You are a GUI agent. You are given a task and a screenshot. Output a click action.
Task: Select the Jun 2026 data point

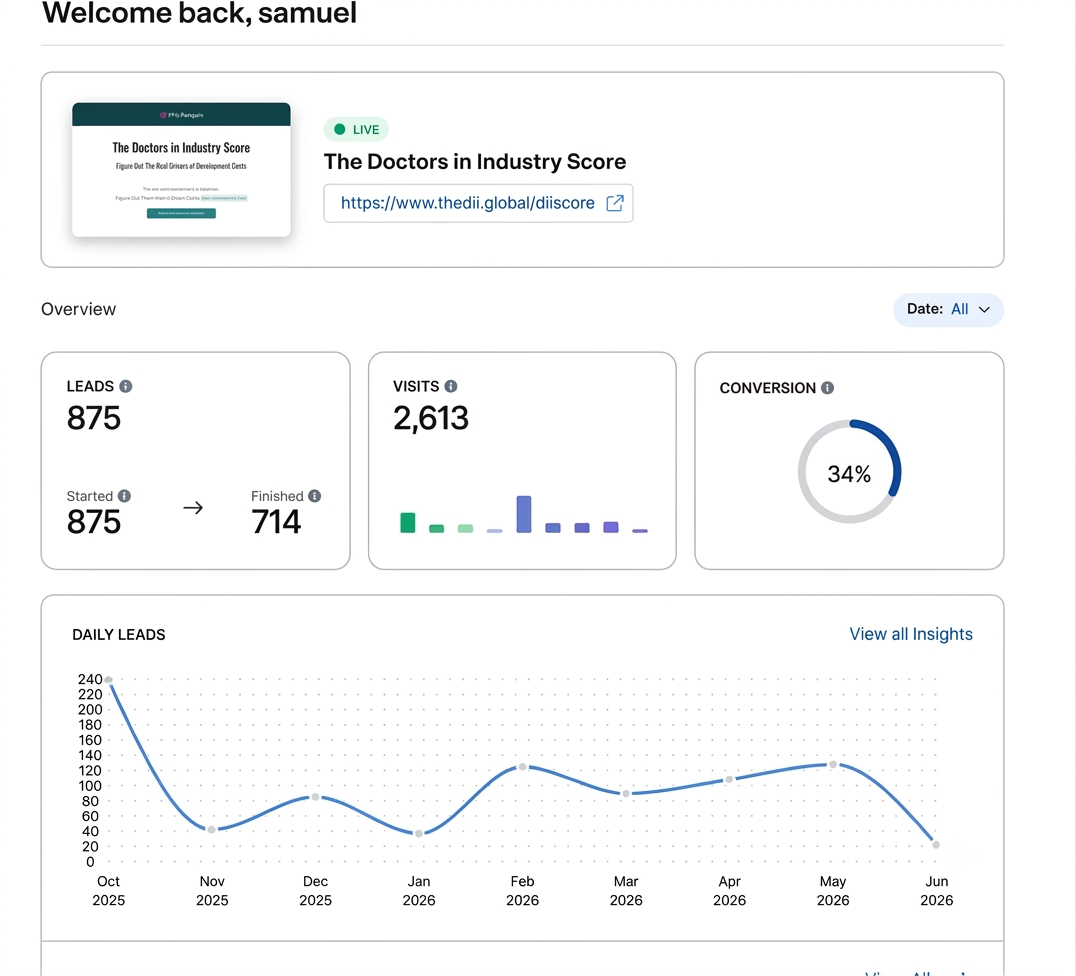tap(936, 845)
